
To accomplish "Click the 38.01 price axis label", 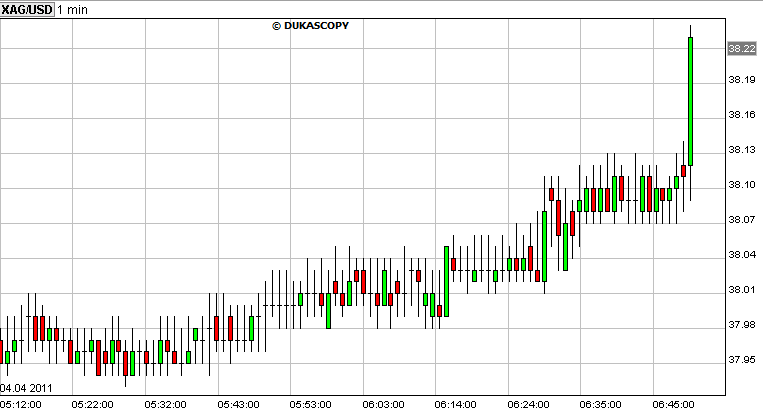I will 742,289.
